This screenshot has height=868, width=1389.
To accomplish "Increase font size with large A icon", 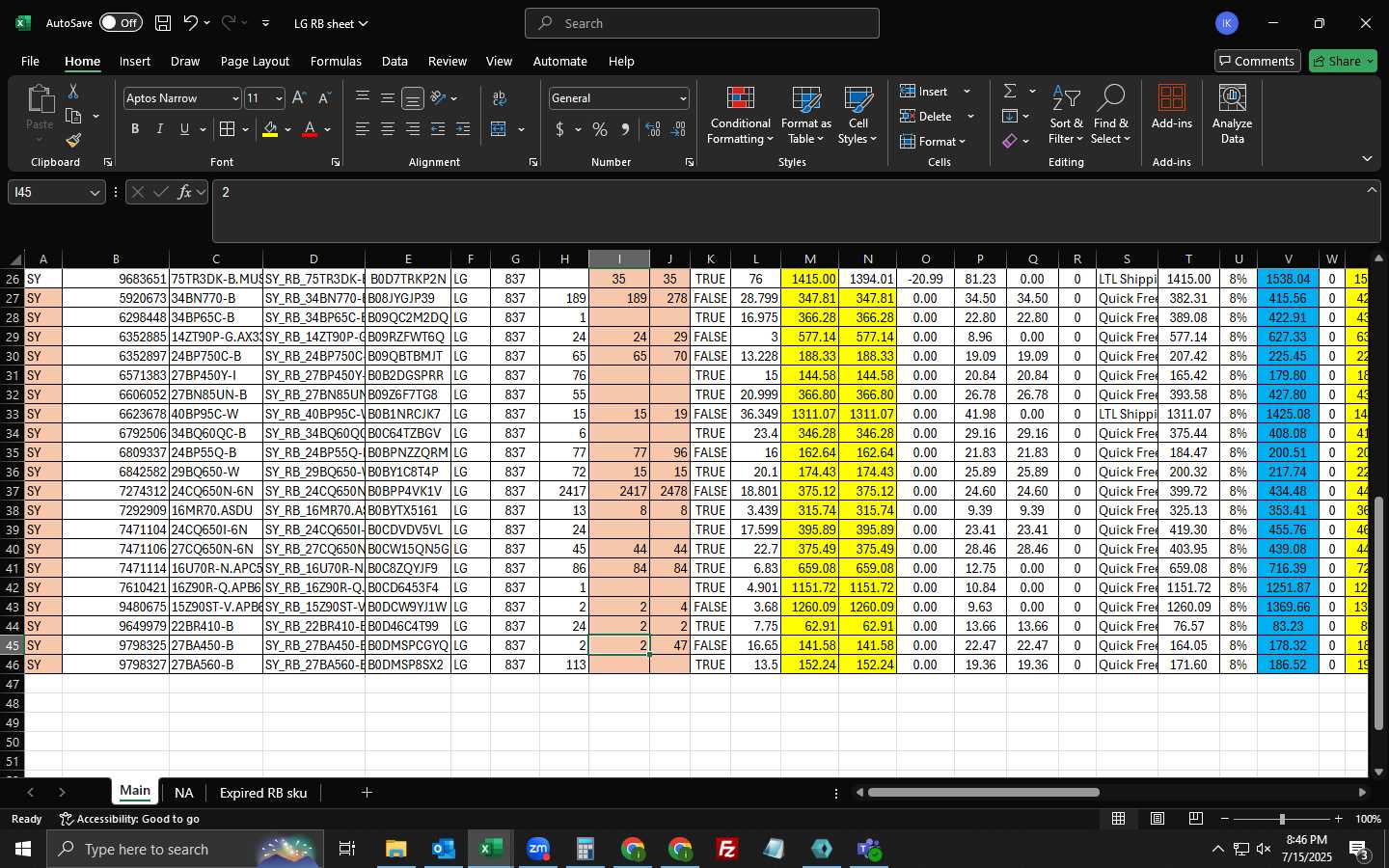I will point(299,98).
